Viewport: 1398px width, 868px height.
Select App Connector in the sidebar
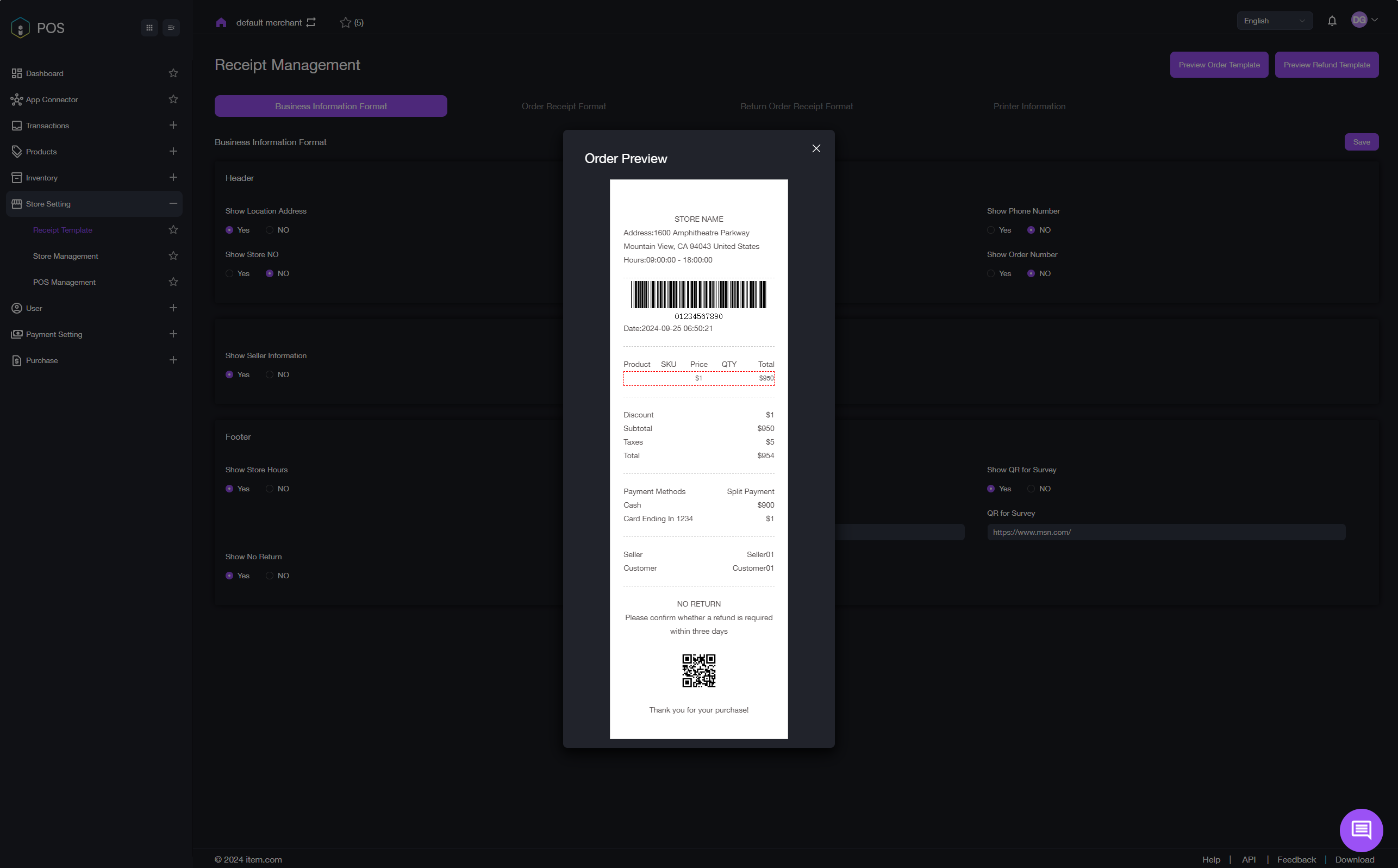[x=52, y=99]
